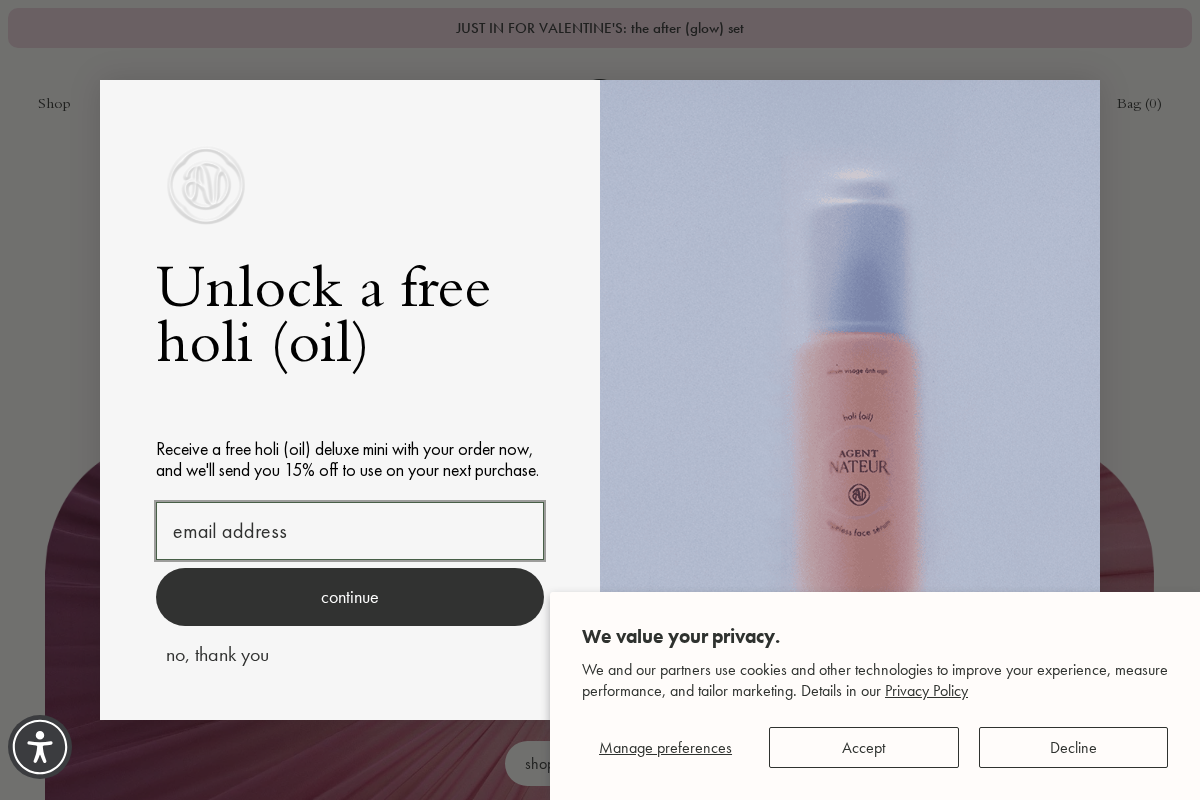This screenshot has width=1200, height=800.
Task: Decline the cookies in the privacy banner
Action: pyautogui.click(x=1073, y=748)
